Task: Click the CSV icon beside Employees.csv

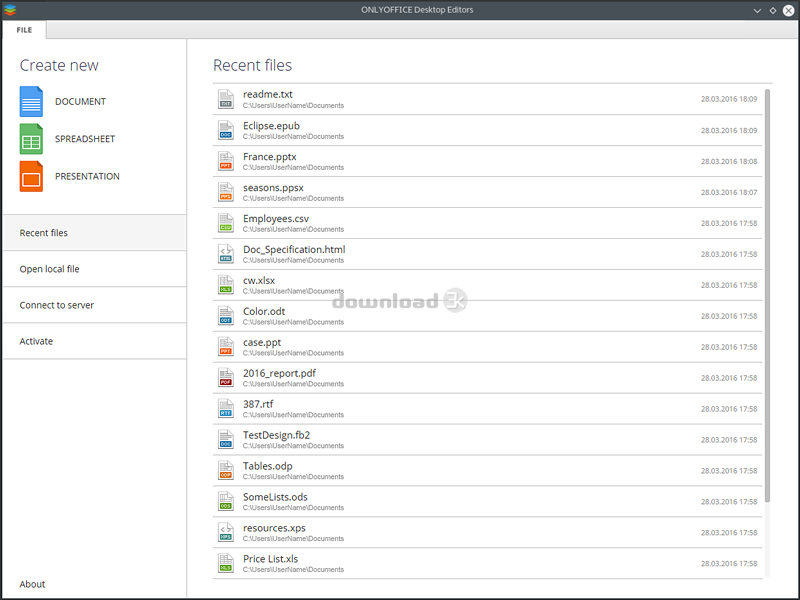Action: 226,223
